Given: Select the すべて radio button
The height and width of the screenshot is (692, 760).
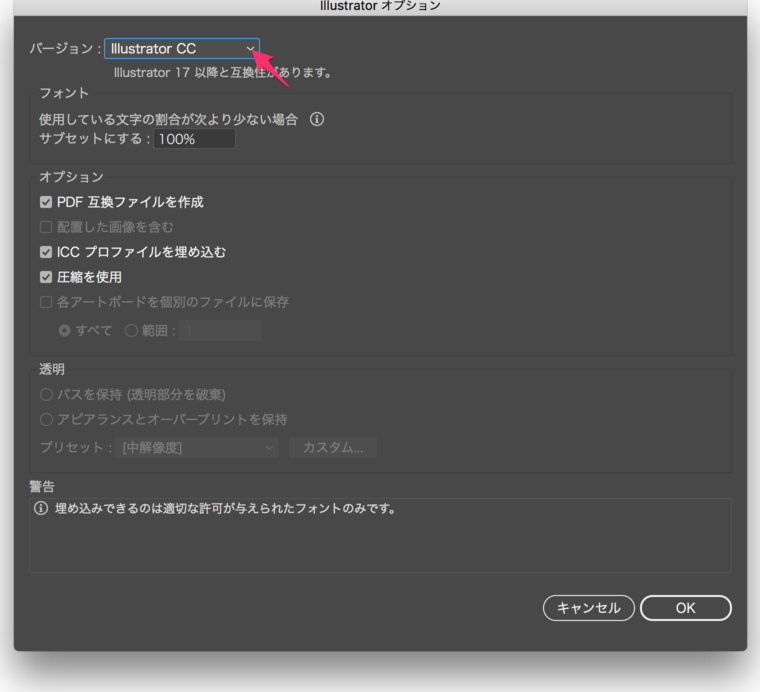Looking at the screenshot, I should pyautogui.click(x=65, y=331).
